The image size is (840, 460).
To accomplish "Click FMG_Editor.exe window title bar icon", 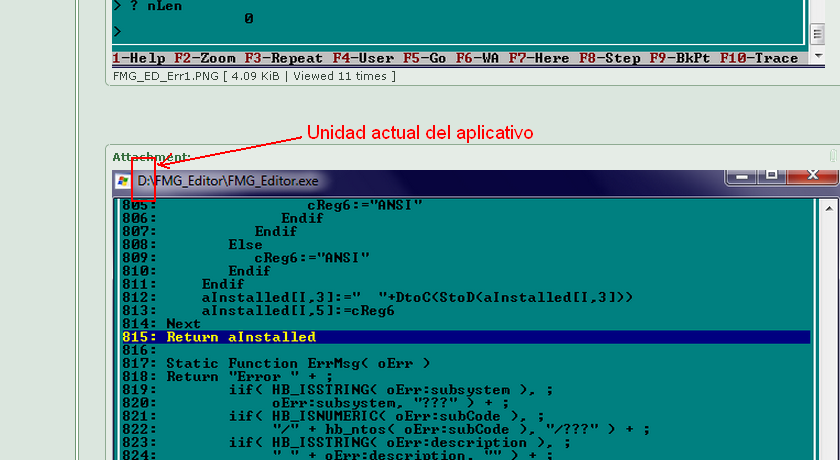I will [123, 181].
